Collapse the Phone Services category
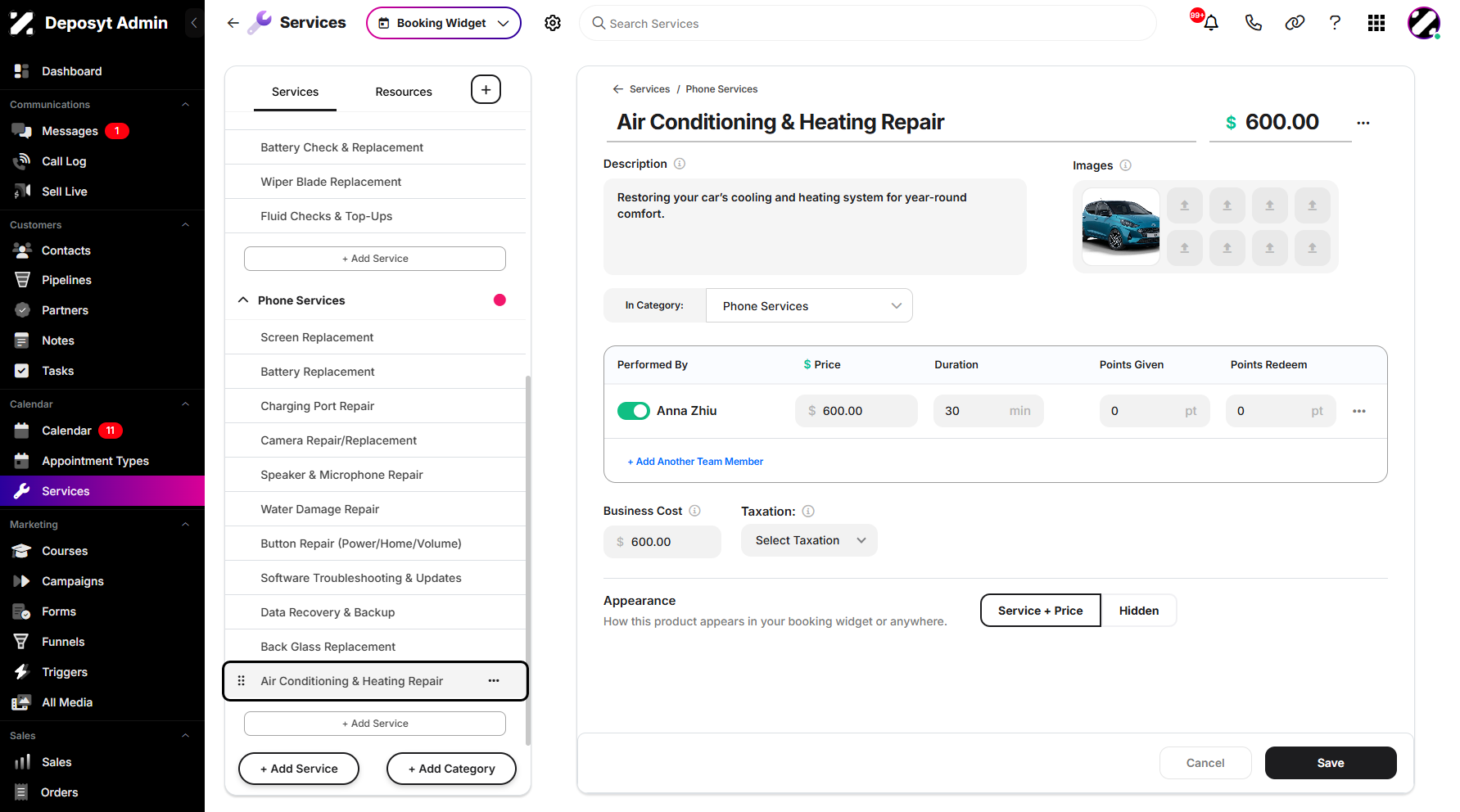The height and width of the screenshot is (812, 1460). pos(243,300)
